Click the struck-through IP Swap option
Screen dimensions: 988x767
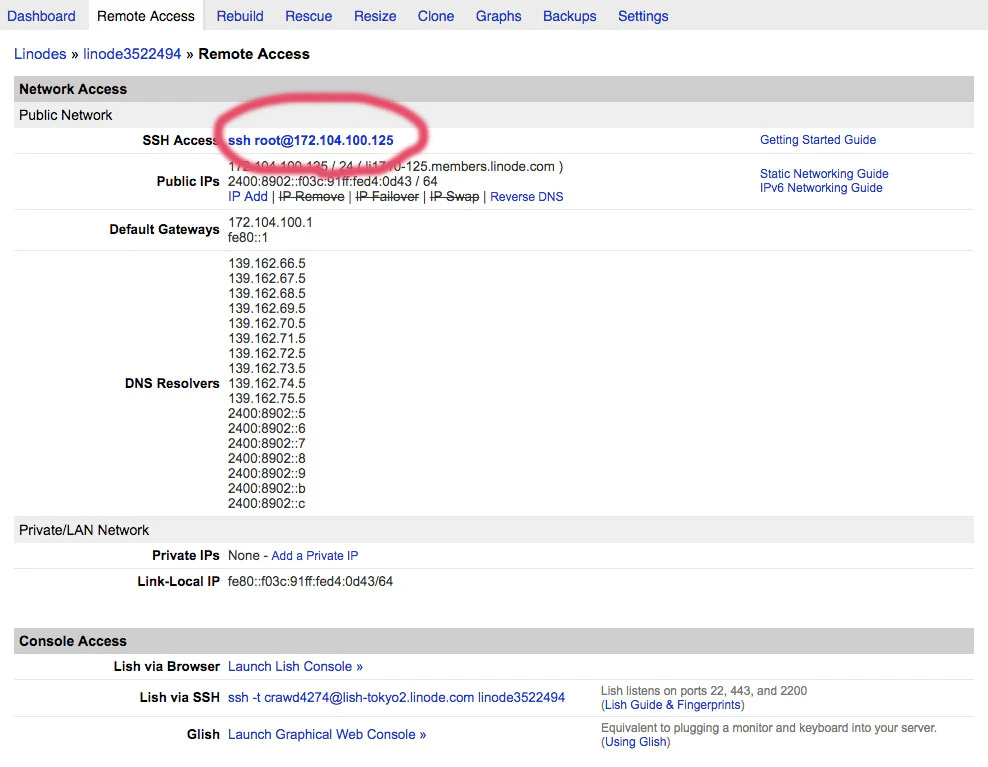454,197
